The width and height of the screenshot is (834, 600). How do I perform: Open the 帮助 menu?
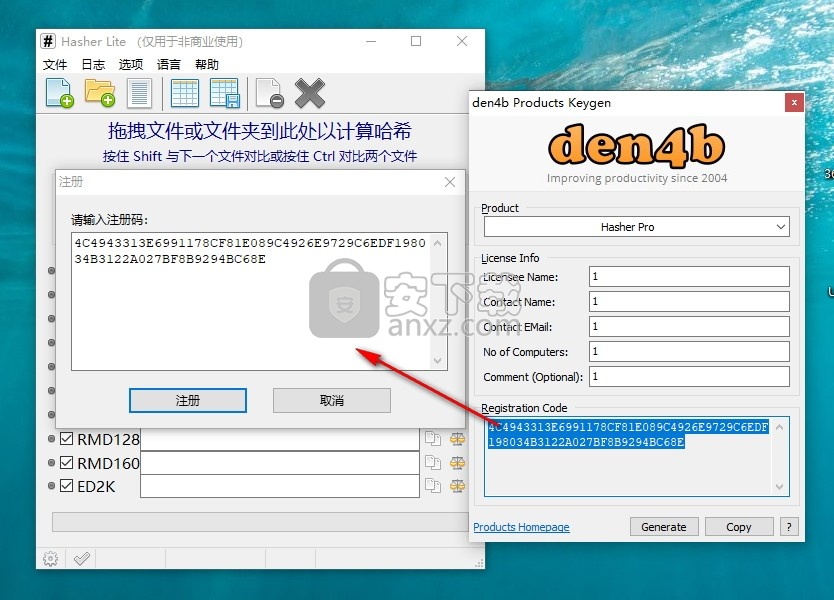tap(207, 64)
